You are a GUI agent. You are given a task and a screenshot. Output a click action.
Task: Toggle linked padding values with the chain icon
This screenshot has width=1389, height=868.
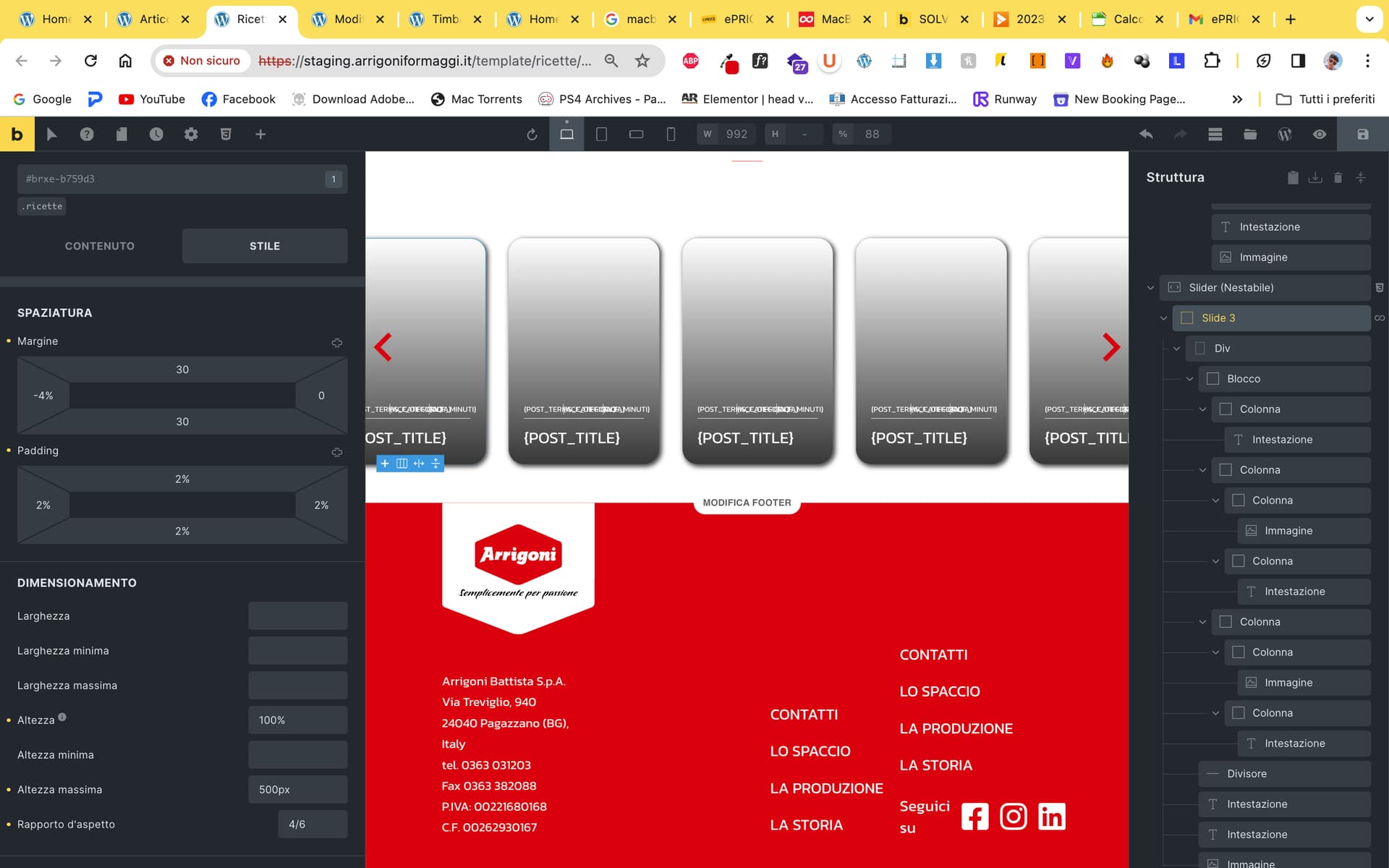tap(336, 452)
